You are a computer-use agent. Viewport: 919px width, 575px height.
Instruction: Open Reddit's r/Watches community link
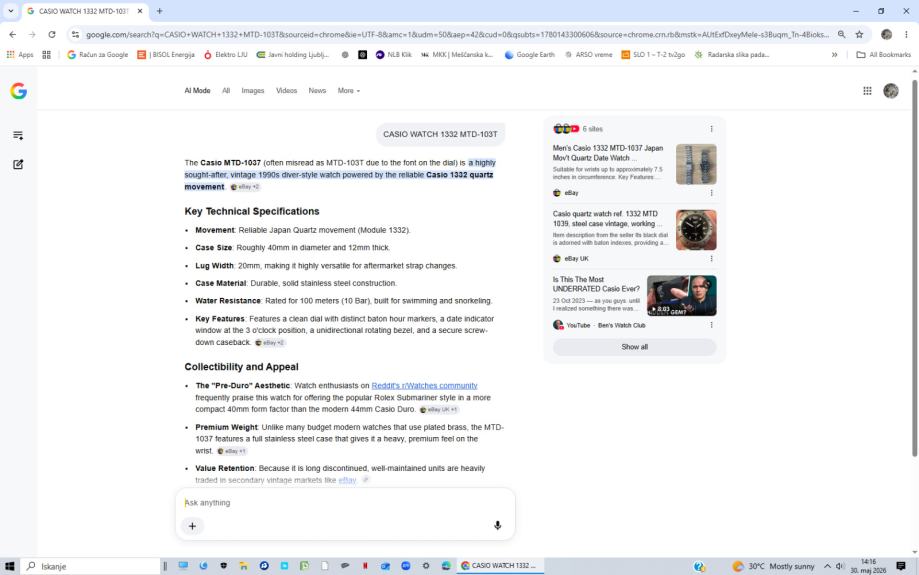[424, 386]
